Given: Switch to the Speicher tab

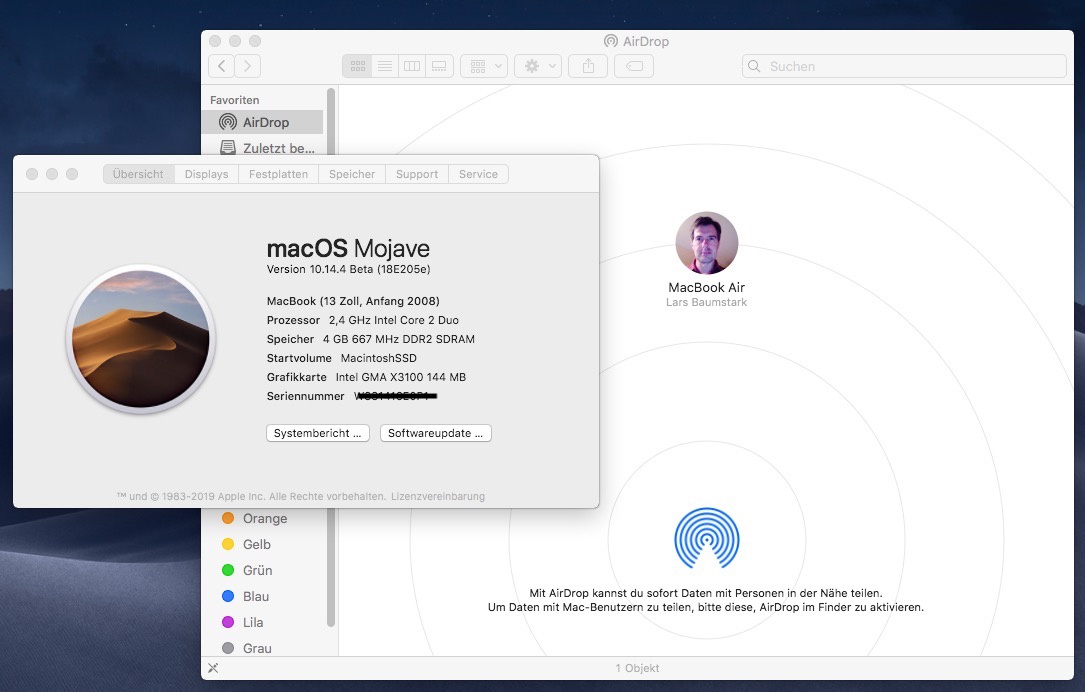Looking at the screenshot, I should click(x=352, y=174).
